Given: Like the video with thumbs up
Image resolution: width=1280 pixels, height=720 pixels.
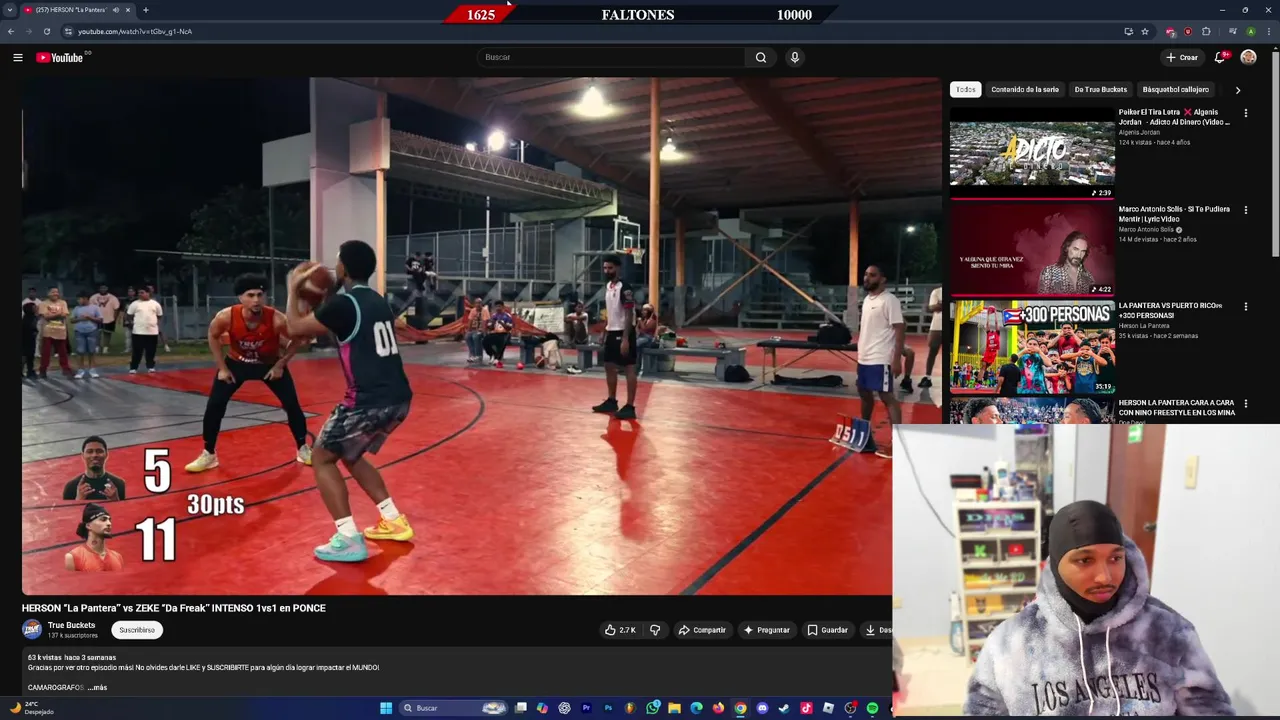Looking at the screenshot, I should [620, 630].
